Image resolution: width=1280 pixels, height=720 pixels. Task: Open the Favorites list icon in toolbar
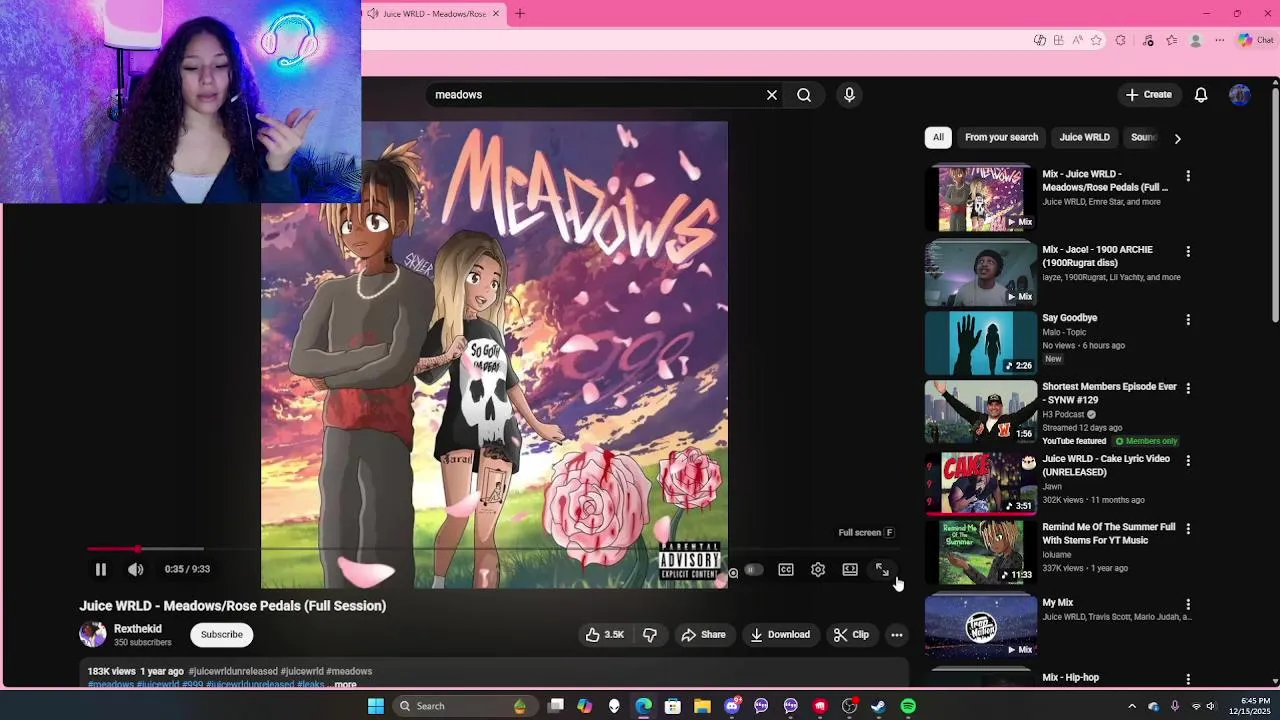[1171, 40]
